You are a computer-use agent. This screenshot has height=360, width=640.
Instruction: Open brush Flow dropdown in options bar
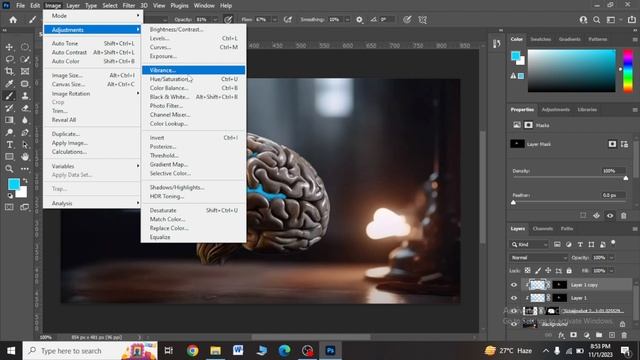pyautogui.click(x=274, y=20)
